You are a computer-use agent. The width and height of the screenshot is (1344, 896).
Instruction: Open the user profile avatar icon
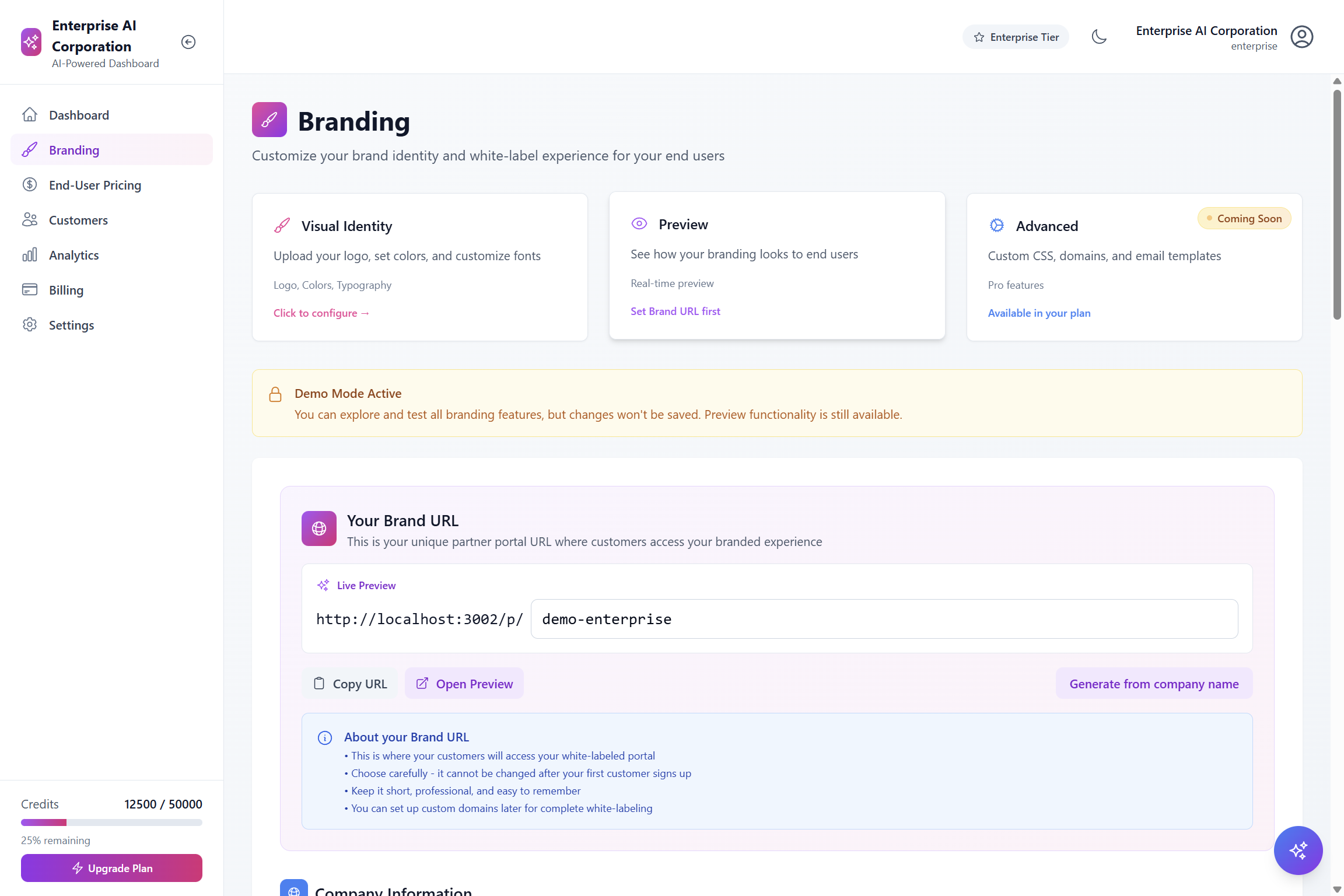point(1301,37)
